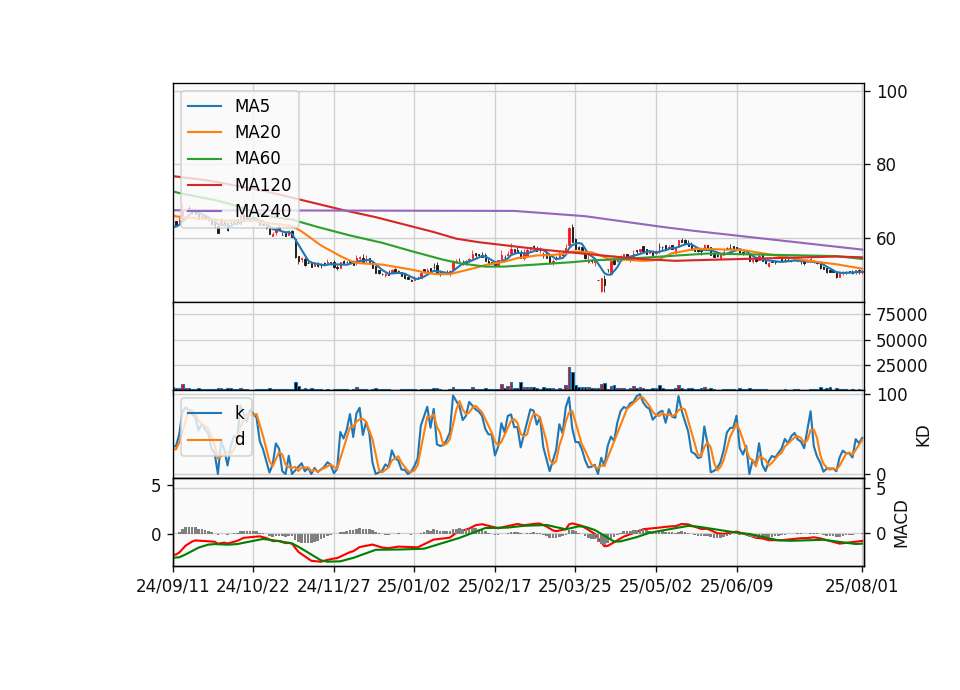This screenshot has width=960, height=690.
Task: Click the d label in KD legend
Action: click(x=240, y=439)
